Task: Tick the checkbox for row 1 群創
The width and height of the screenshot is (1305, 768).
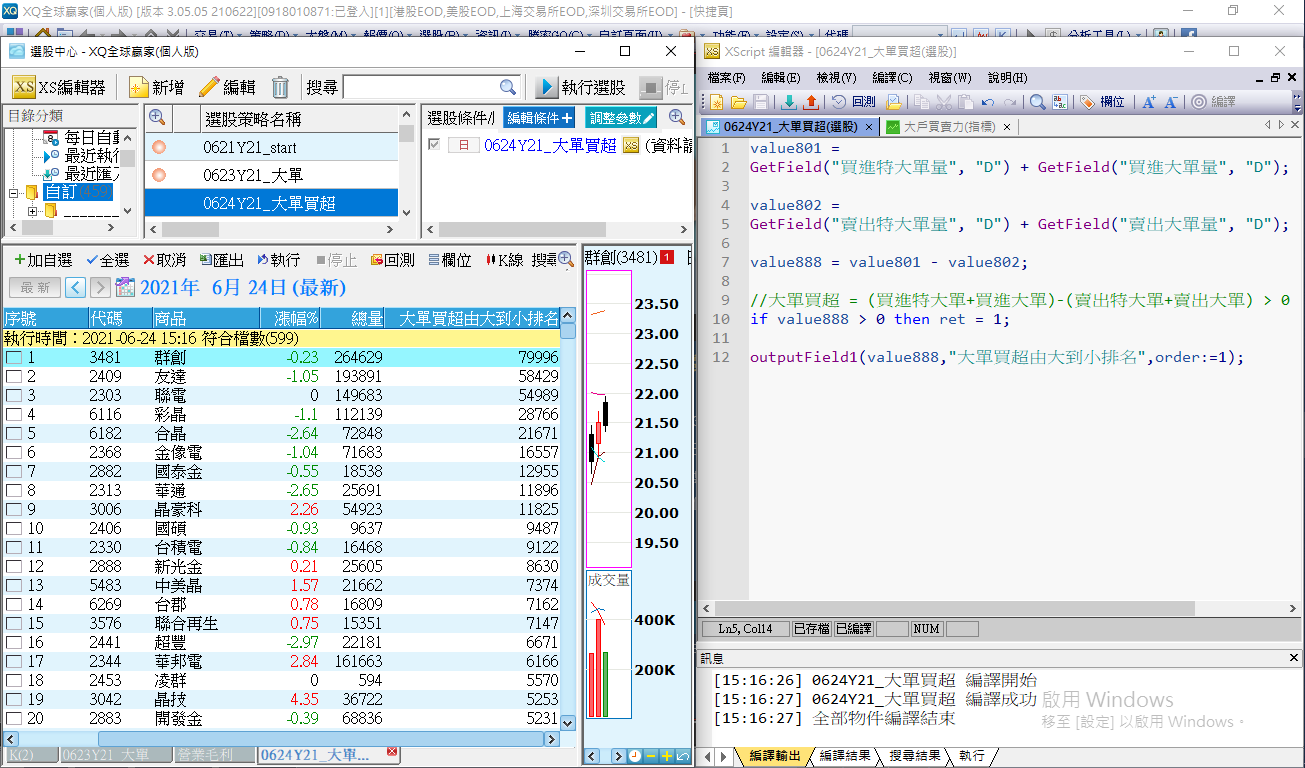Action: click(x=13, y=357)
